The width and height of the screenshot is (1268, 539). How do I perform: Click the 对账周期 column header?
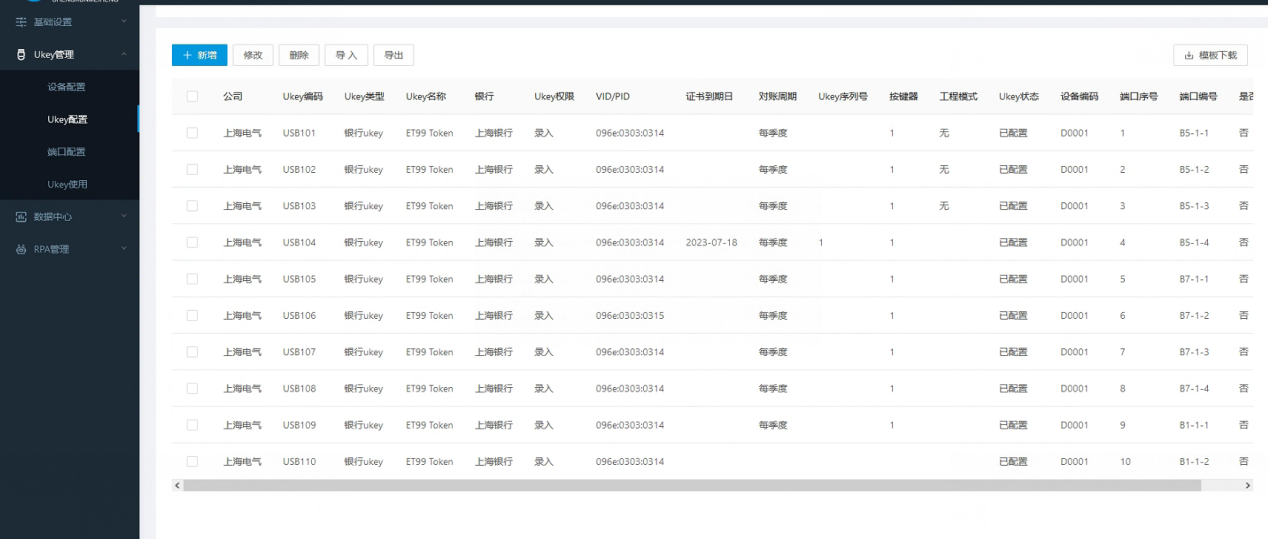(x=778, y=97)
